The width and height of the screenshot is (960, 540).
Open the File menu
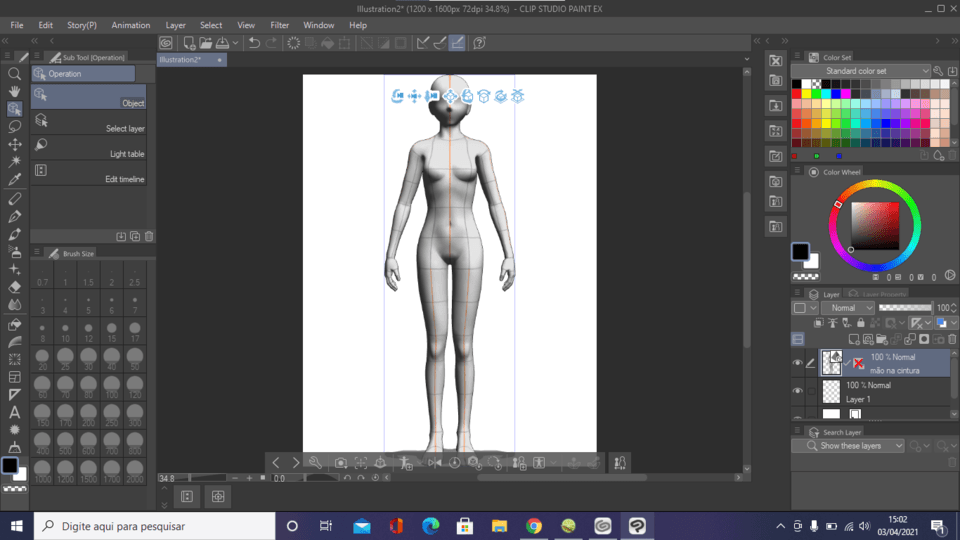pos(17,25)
